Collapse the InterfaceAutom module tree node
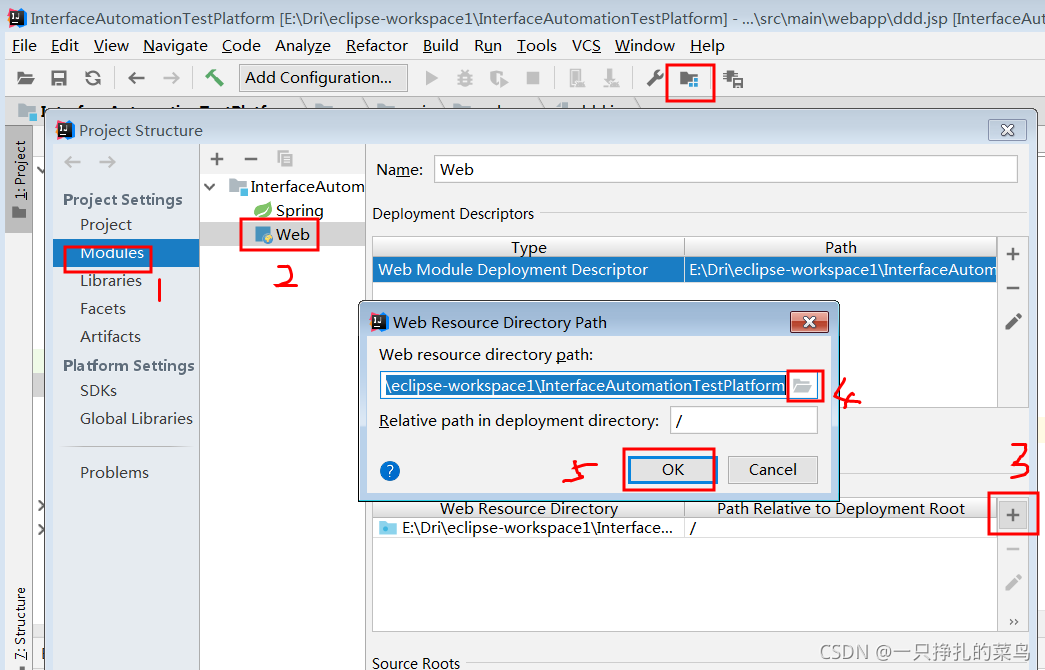1045x670 pixels. click(x=210, y=187)
